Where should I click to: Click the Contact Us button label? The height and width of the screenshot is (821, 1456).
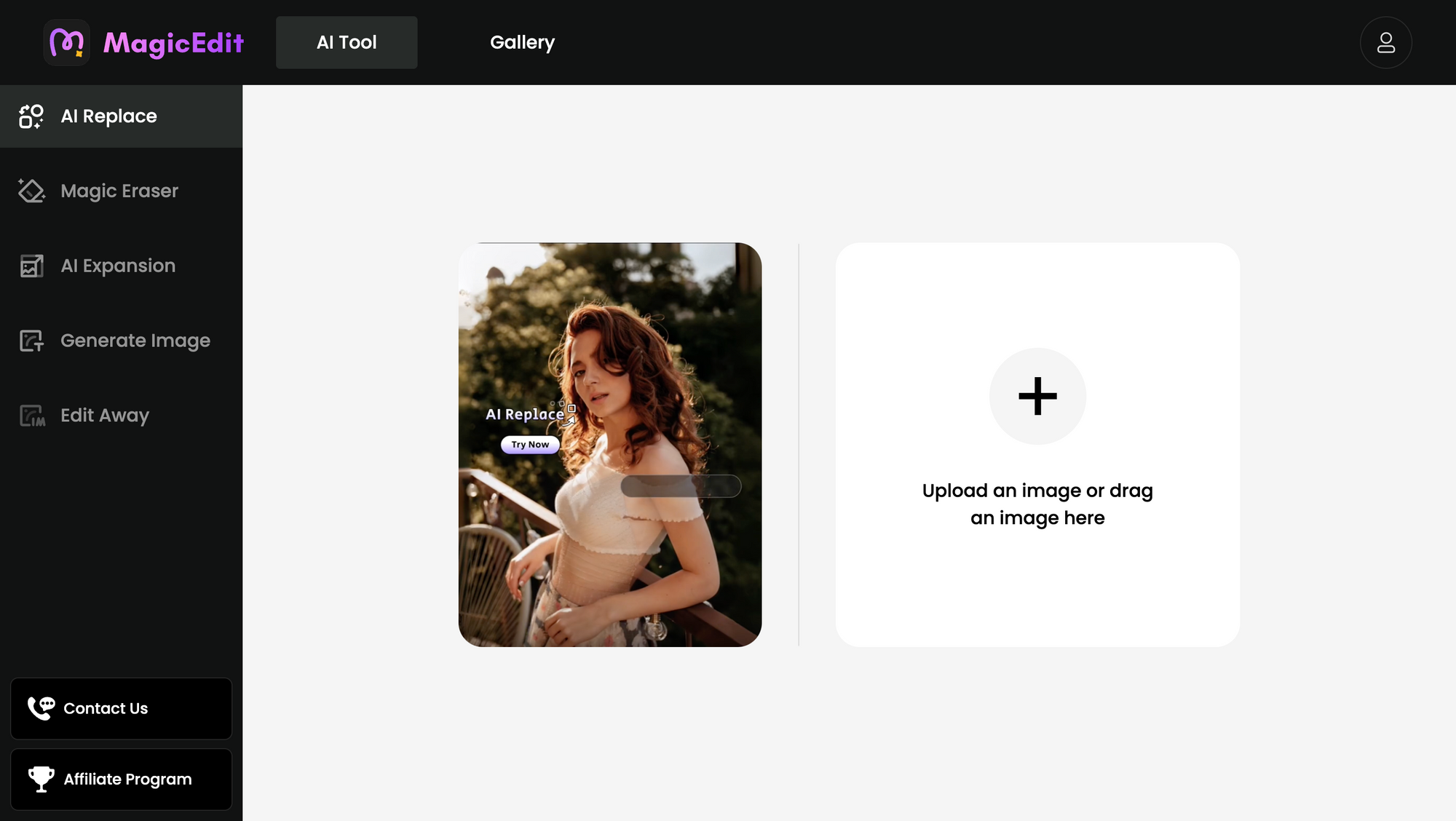pyautogui.click(x=106, y=708)
